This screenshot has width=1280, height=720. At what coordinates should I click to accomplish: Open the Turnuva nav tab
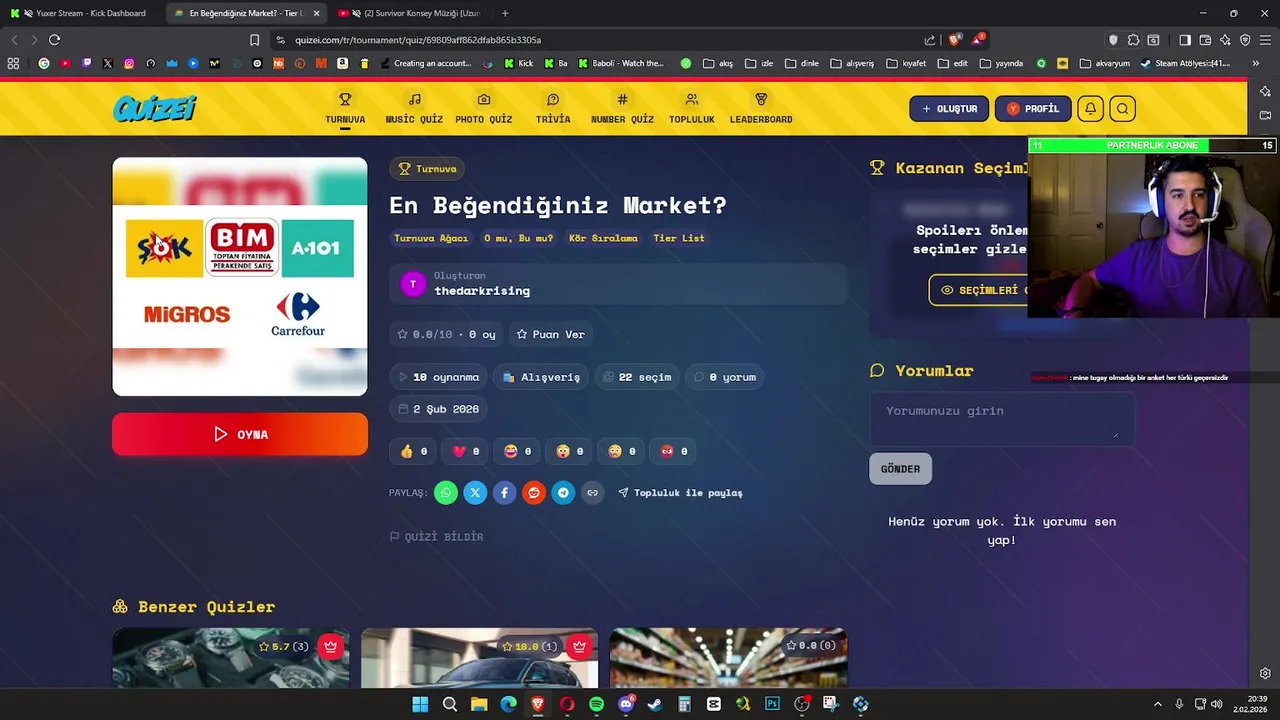tap(345, 109)
